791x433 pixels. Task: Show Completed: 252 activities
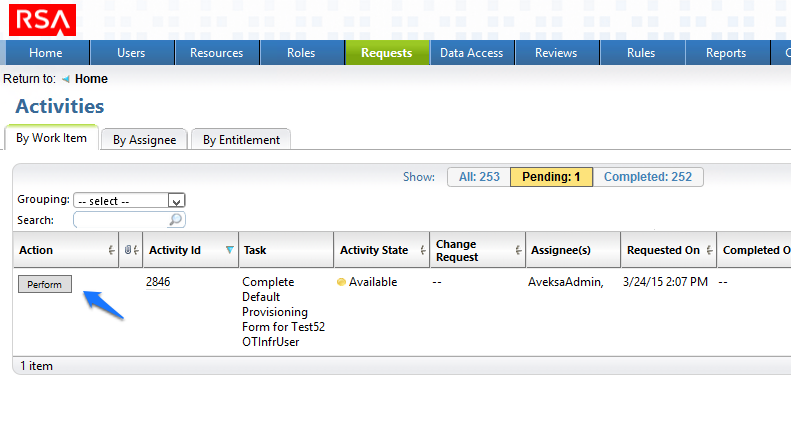(x=648, y=177)
